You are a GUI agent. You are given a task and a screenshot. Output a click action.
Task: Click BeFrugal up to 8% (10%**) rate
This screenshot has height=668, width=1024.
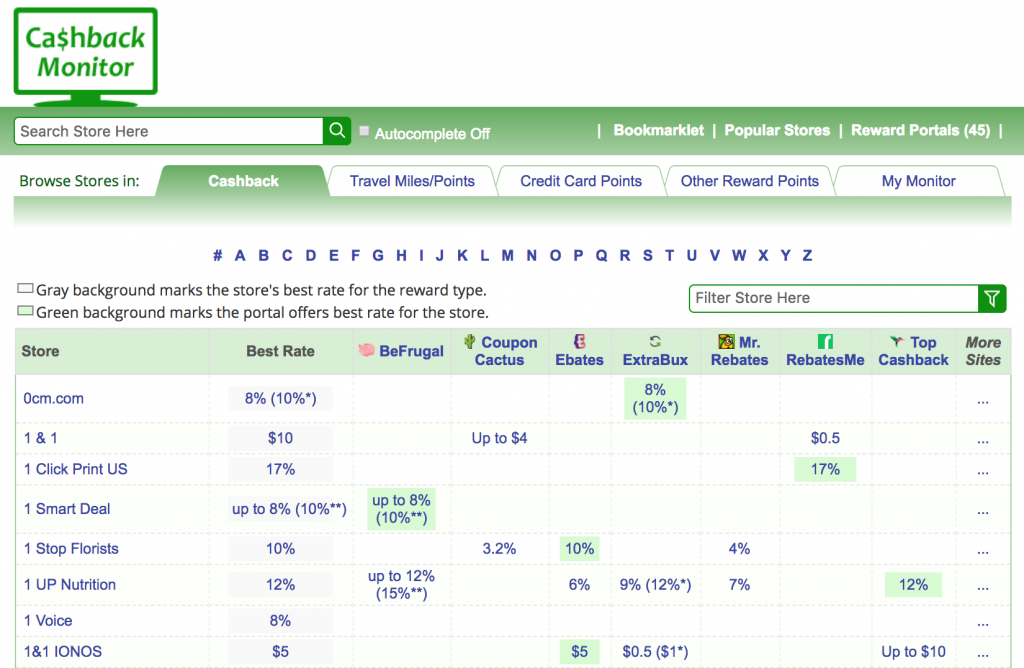click(x=401, y=509)
